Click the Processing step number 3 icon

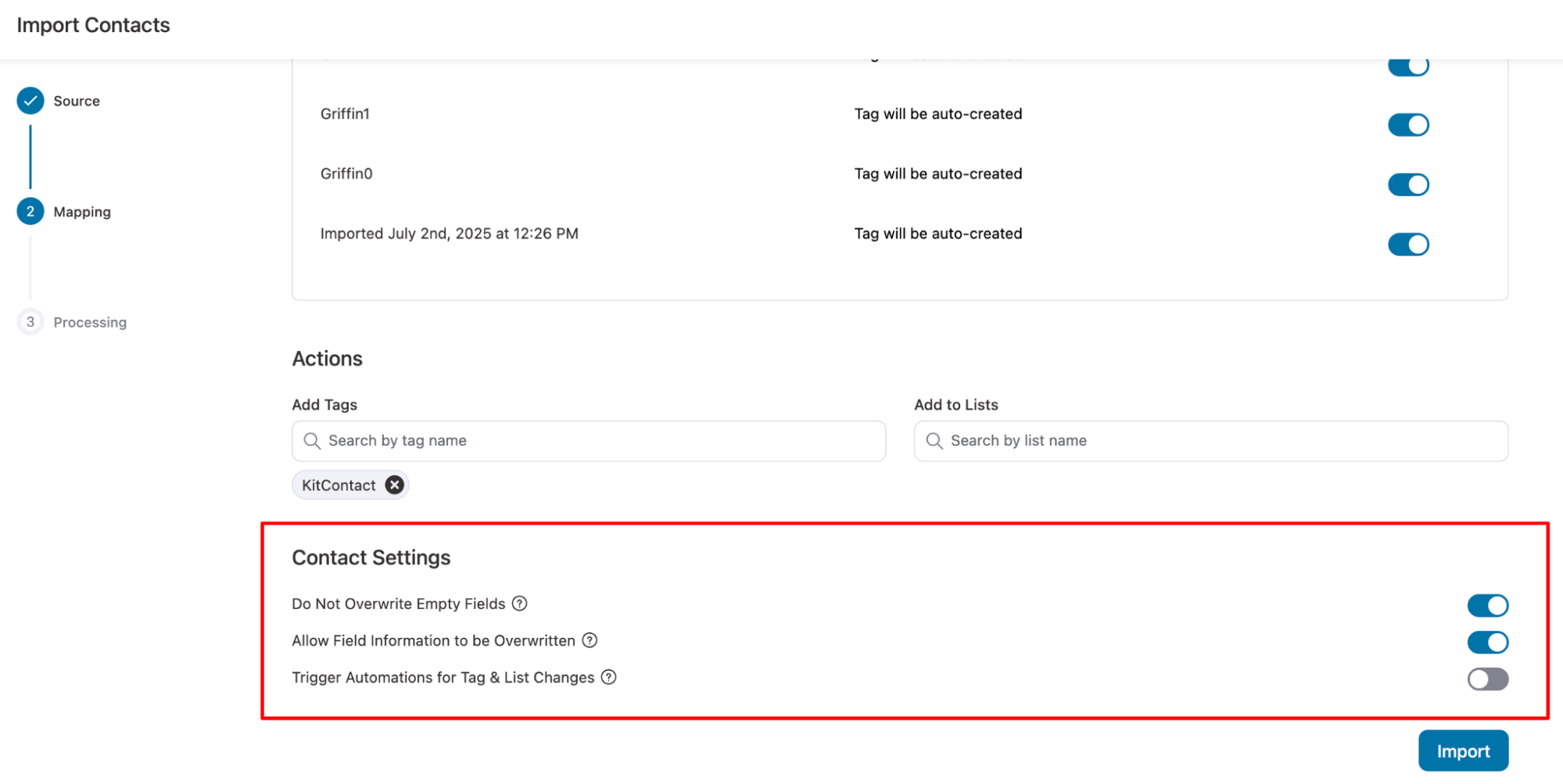click(30, 322)
